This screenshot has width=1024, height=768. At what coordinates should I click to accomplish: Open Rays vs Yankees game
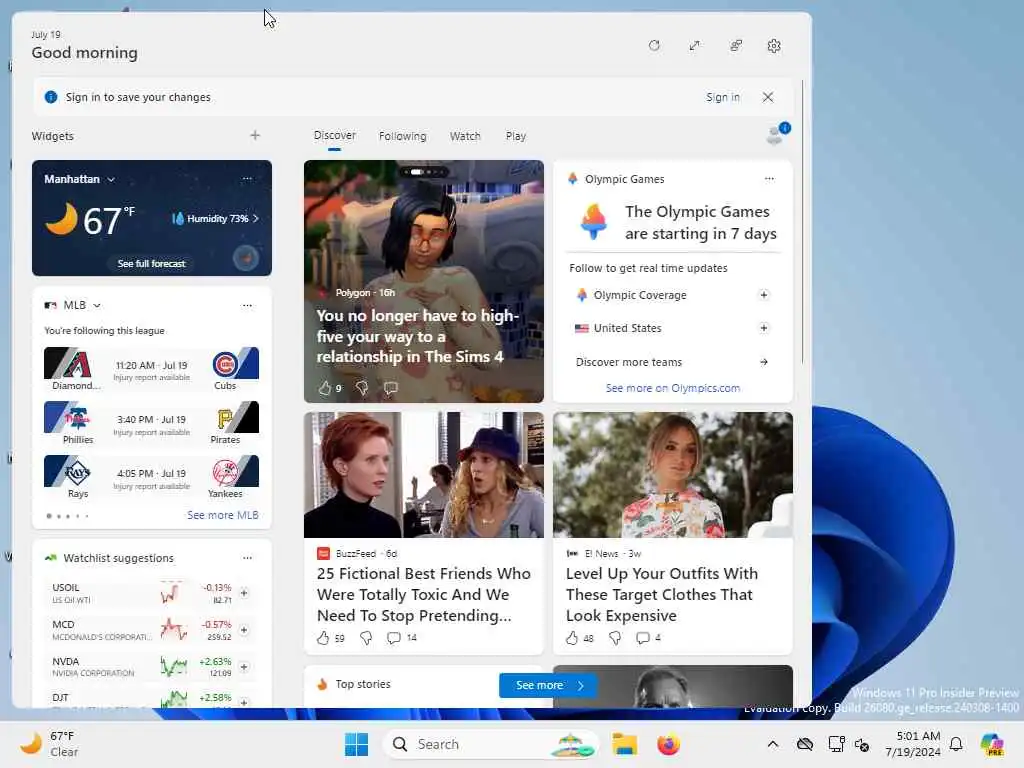pyautogui.click(x=152, y=477)
